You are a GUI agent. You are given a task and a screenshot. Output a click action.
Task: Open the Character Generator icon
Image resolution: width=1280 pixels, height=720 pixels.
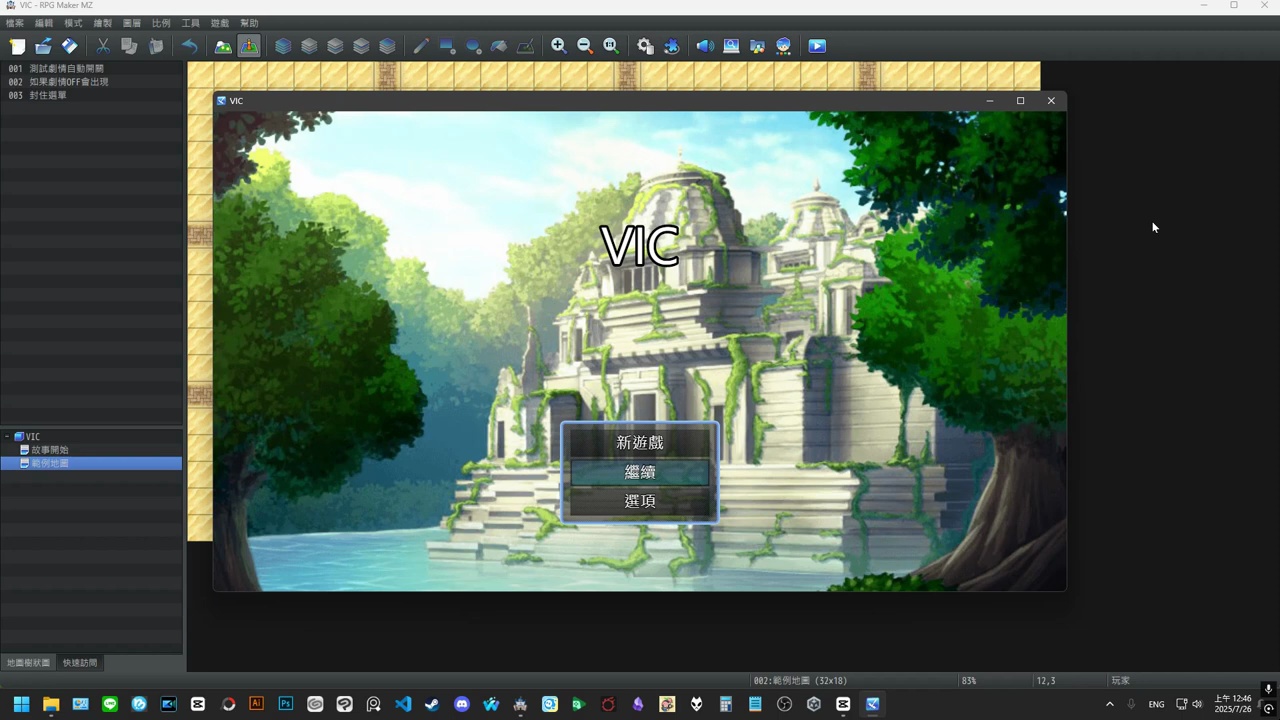(x=783, y=46)
